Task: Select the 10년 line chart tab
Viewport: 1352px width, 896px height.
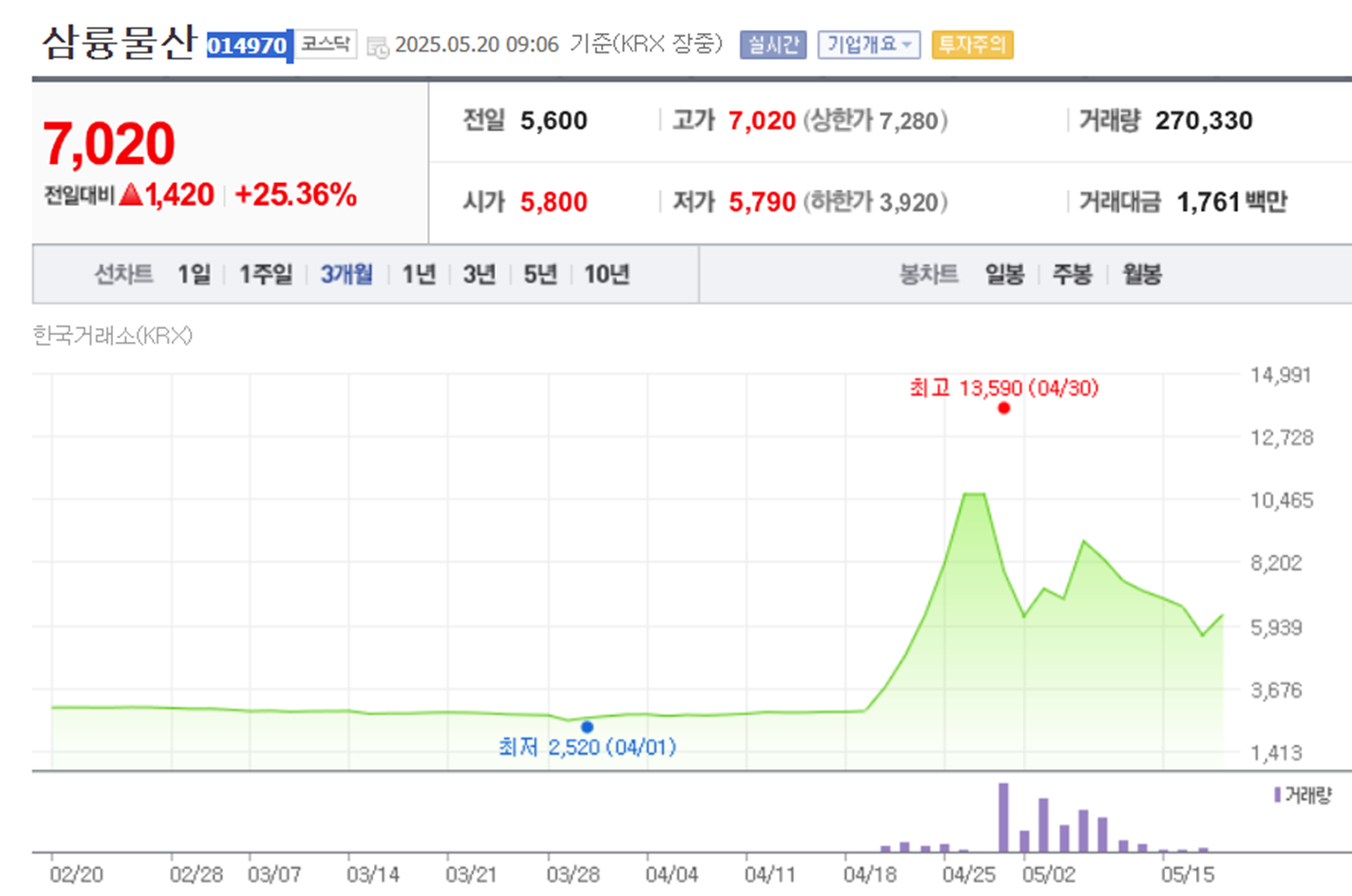Action: point(606,275)
